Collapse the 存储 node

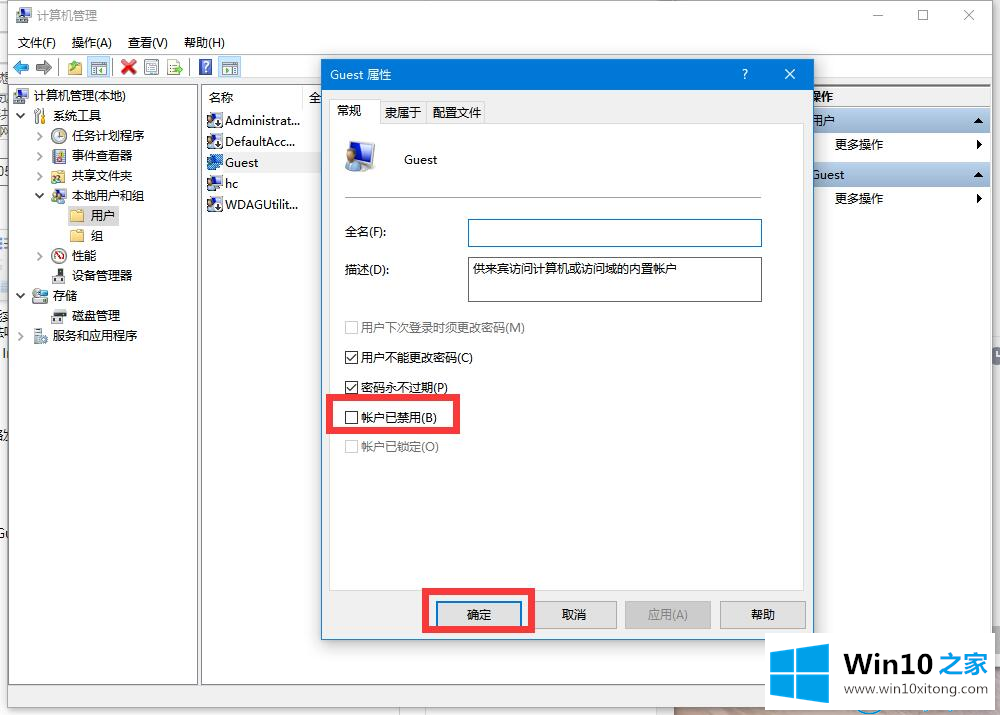coord(20,295)
